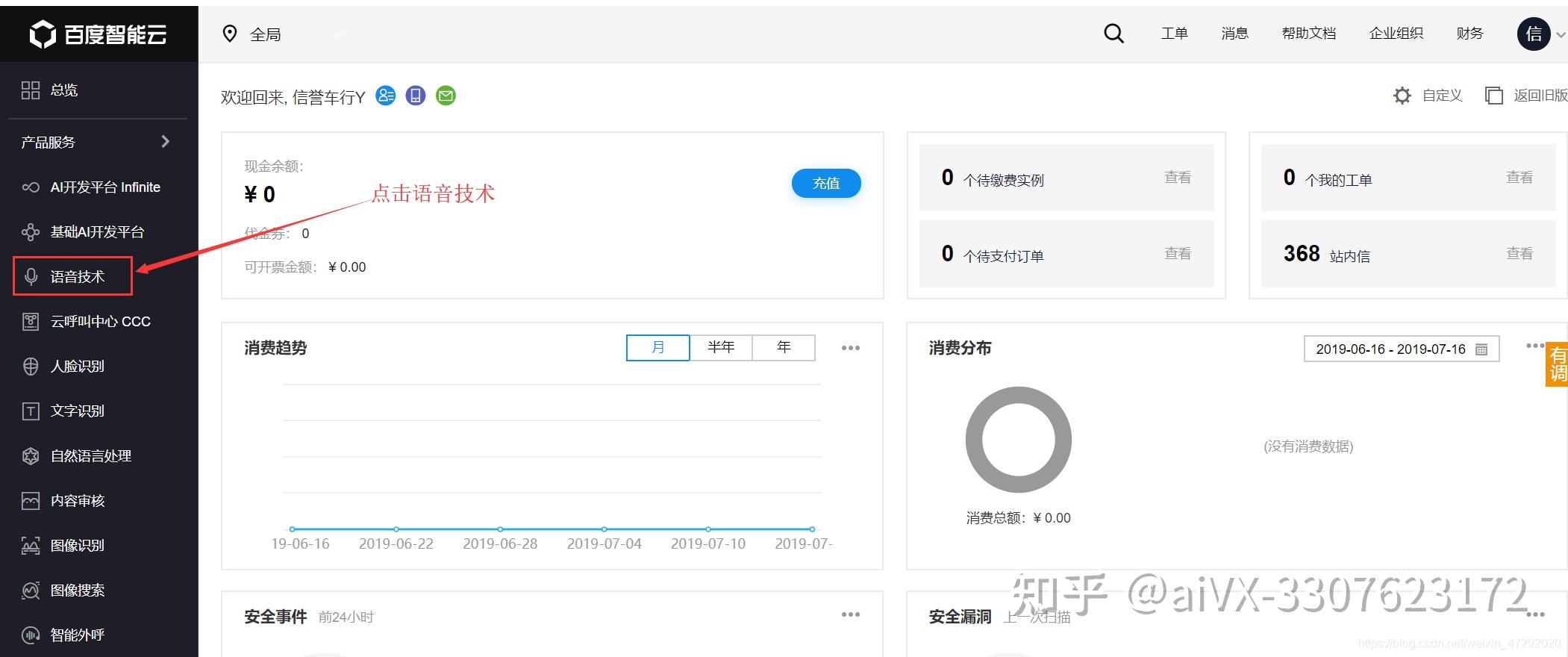The image size is (1568, 657).
Task: Click the 智能外呼 icon
Action: 31,635
